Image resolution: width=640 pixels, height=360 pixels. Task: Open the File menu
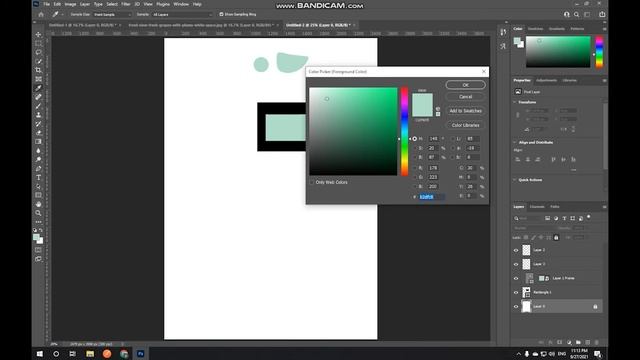click(47, 4)
